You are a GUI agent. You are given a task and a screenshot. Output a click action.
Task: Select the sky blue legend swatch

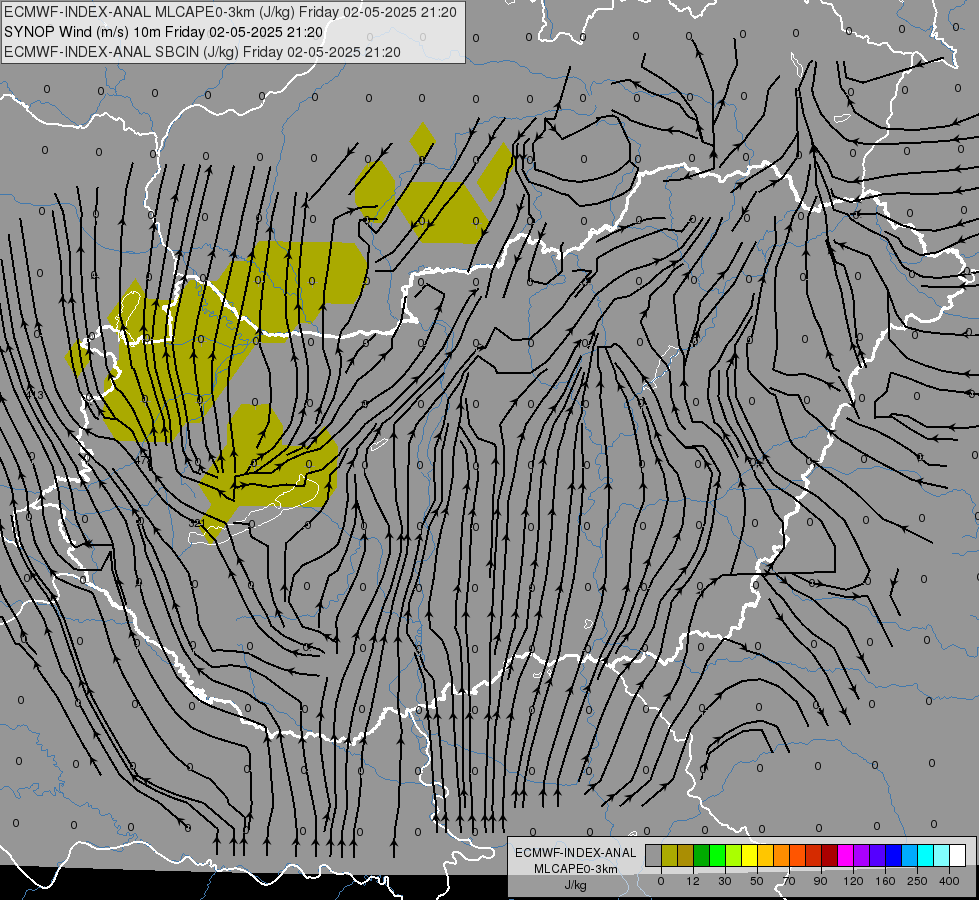tap(909, 855)
